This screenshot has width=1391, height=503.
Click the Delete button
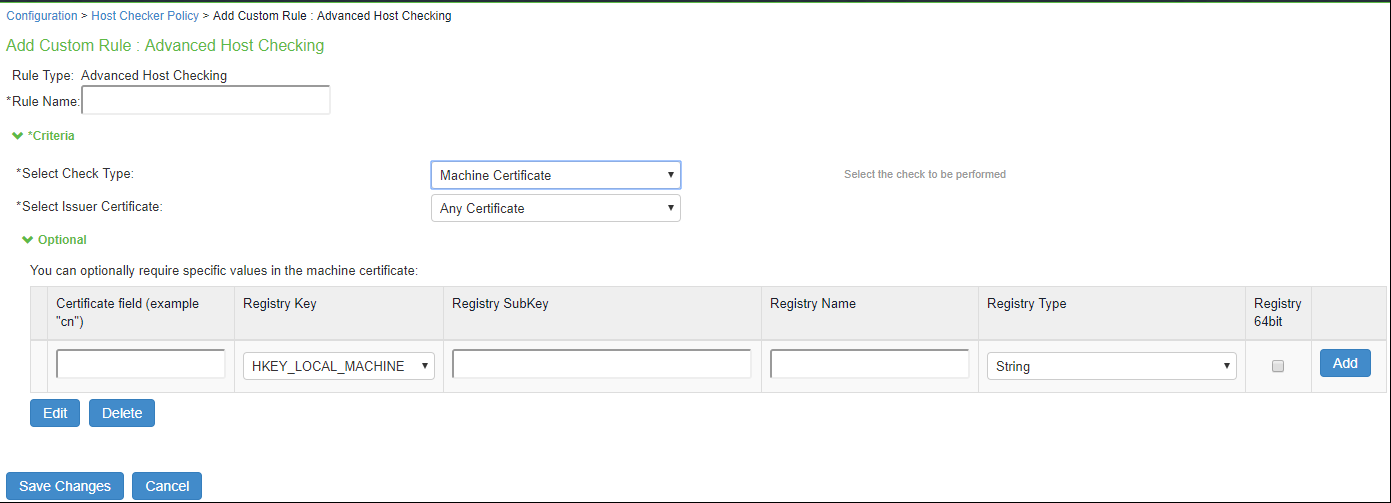[x=122, y=413]
